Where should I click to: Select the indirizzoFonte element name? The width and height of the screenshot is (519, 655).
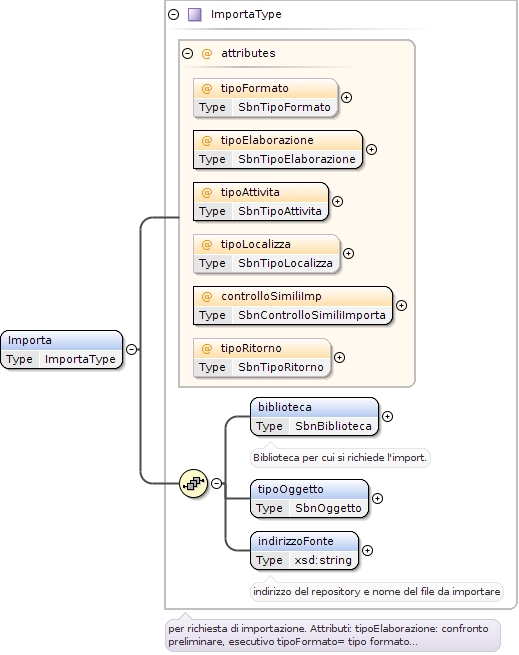[295, 541]
